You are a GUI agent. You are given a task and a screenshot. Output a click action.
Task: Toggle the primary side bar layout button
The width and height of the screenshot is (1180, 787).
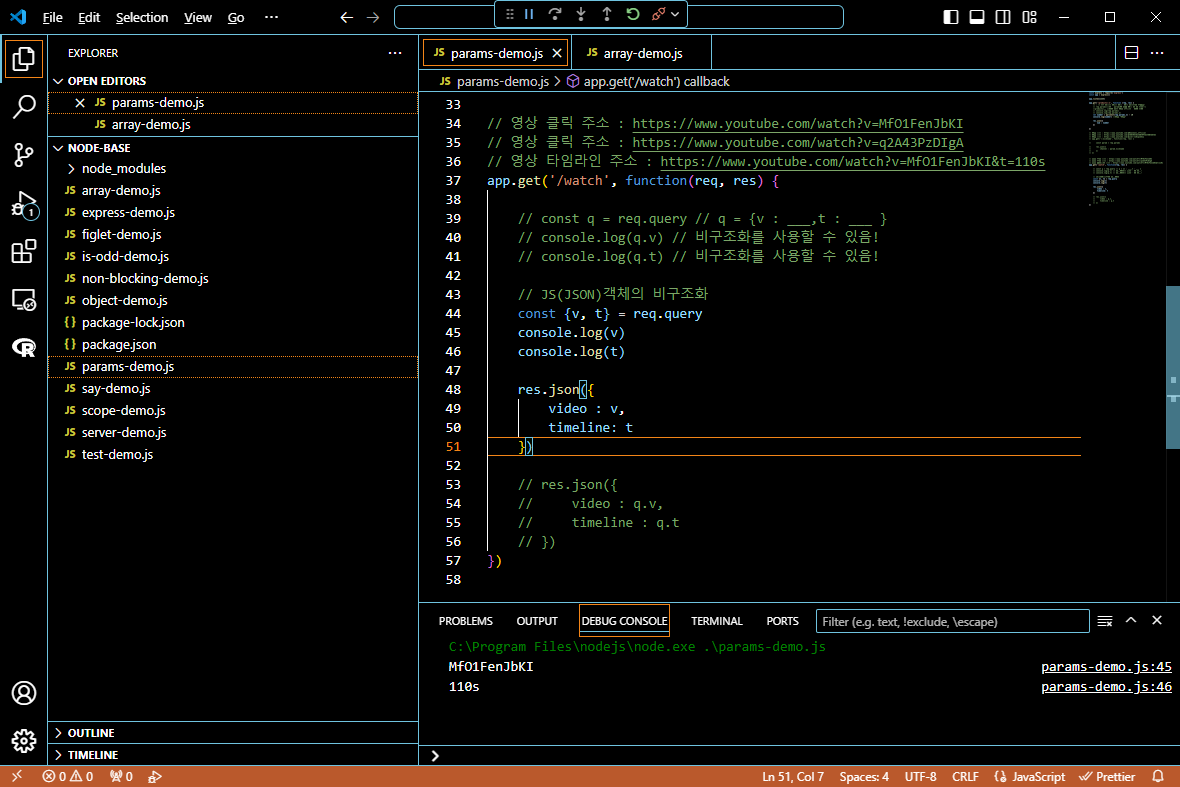coord(951,17)
